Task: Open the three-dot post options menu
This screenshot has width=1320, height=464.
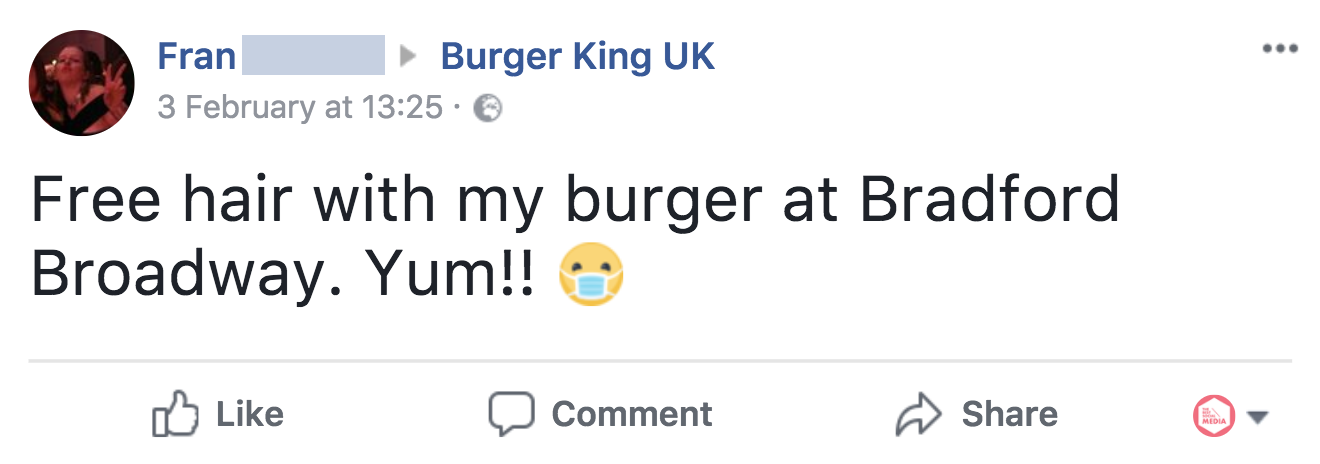Action: [x=1279, y=48]
